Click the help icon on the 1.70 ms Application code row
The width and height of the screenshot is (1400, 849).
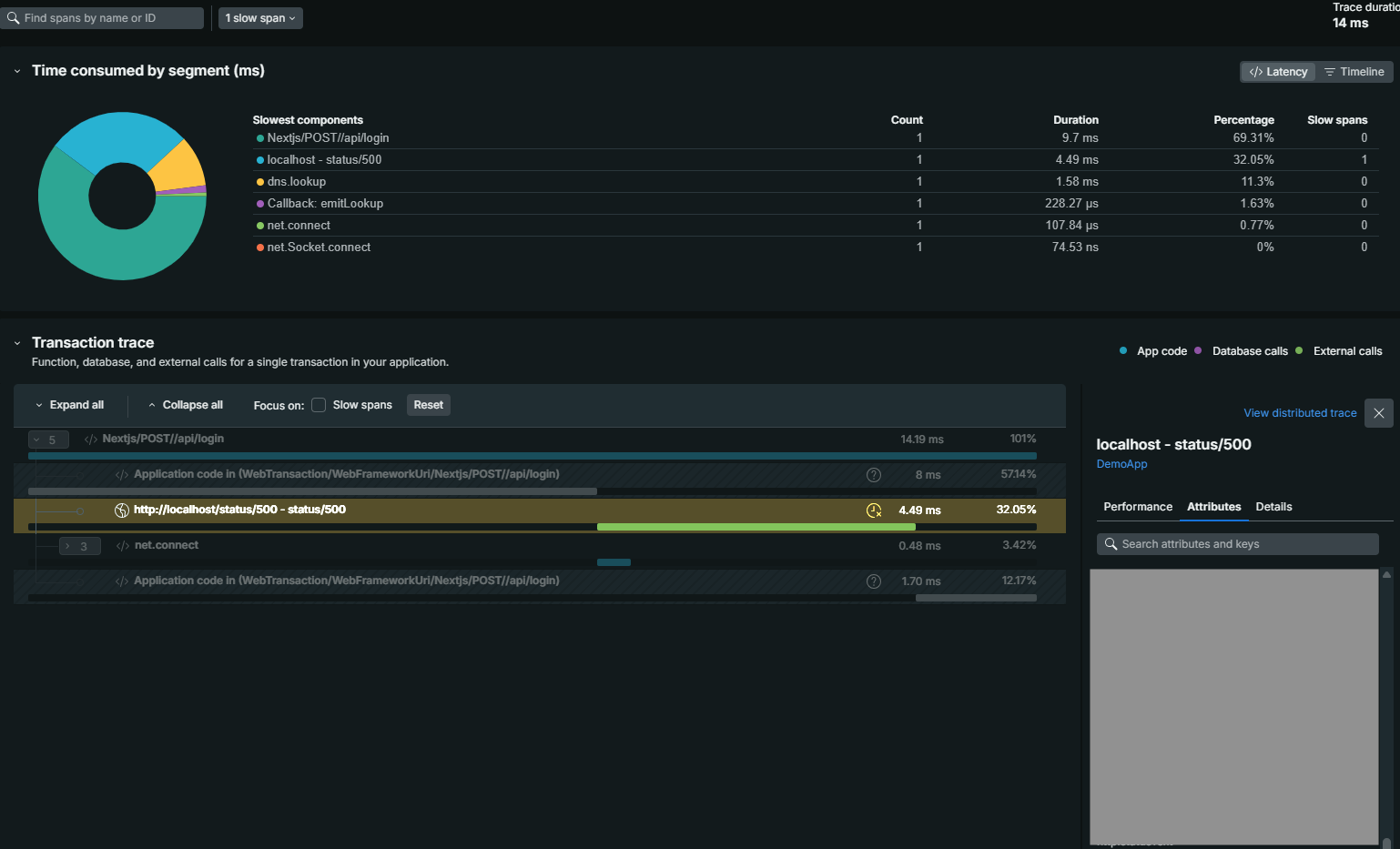pyautogui.click(x=874, y=581)
